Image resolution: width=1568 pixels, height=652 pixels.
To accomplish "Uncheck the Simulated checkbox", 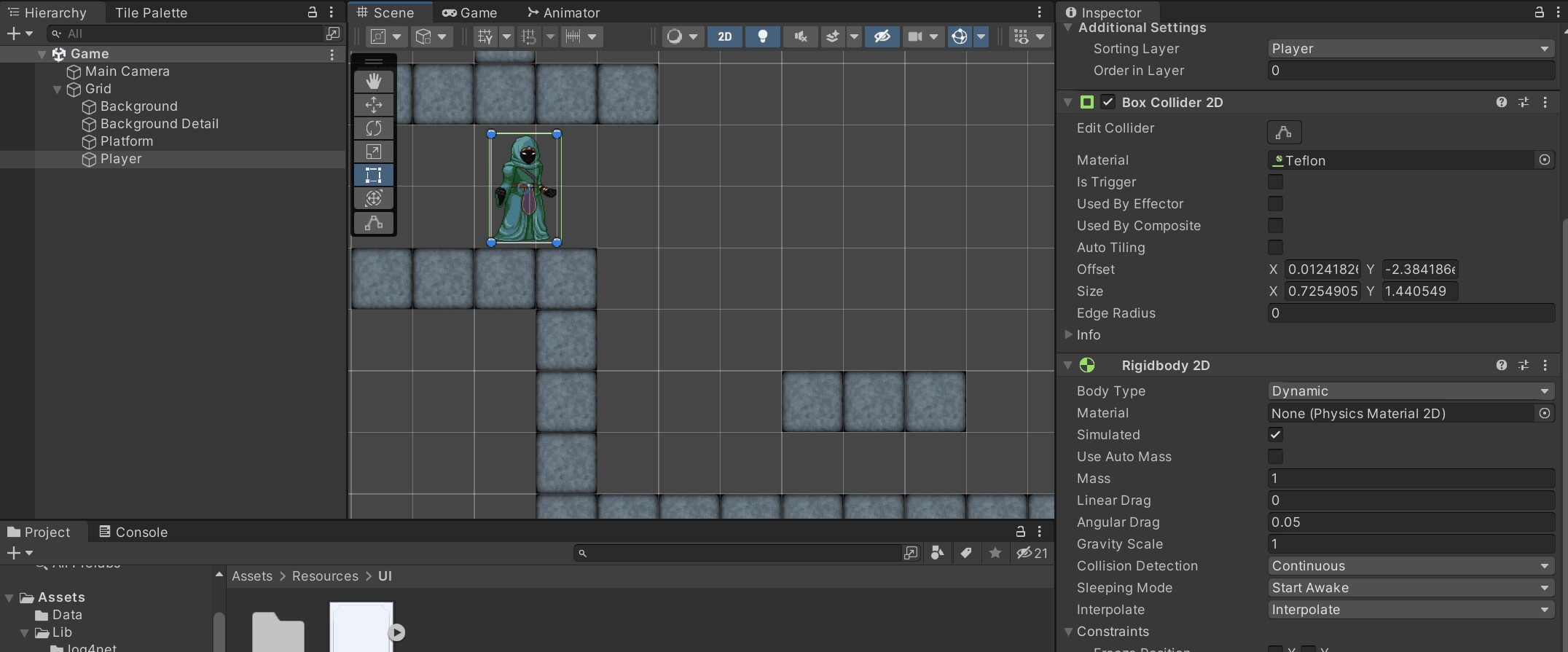I will pyautogui.click(x=1275, y=435).
